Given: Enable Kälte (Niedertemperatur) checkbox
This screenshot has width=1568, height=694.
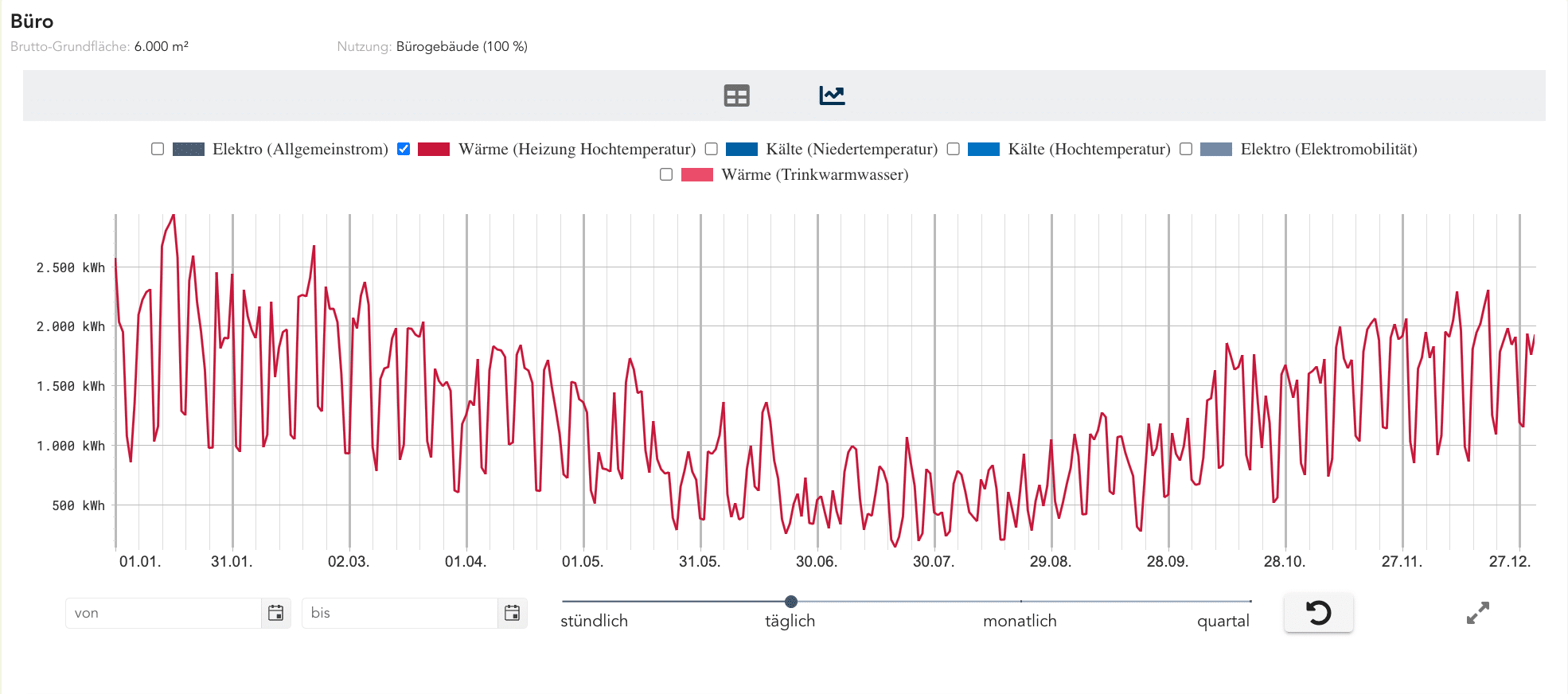Looking at the screenshot, I should coord(712,149).
